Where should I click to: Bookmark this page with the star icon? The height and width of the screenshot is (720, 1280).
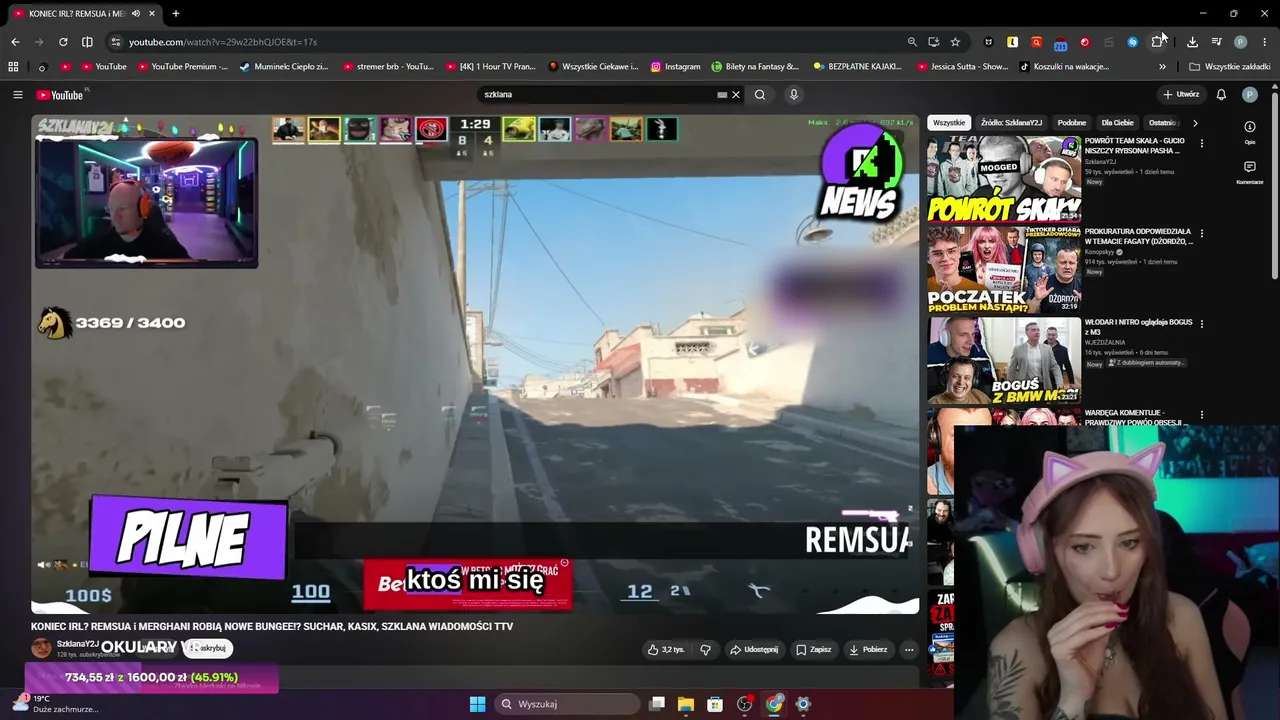955,42
